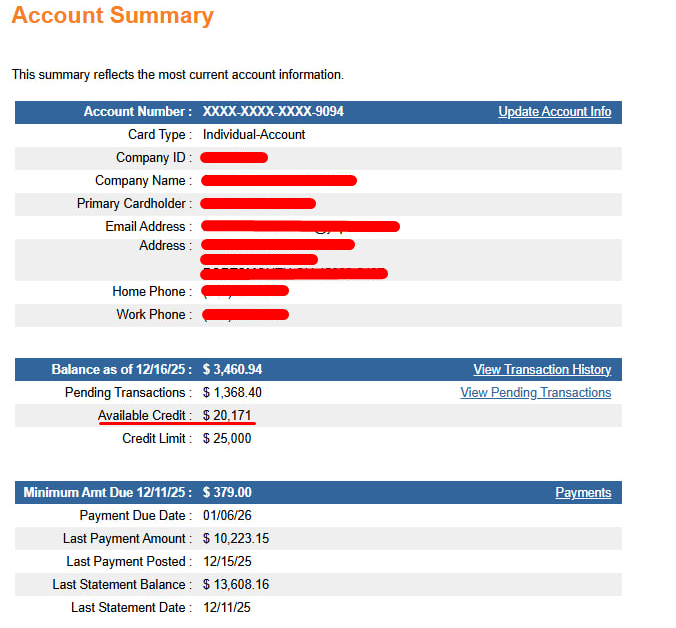
Task: Go to the Payments link
Action: [x=583, y=493]
